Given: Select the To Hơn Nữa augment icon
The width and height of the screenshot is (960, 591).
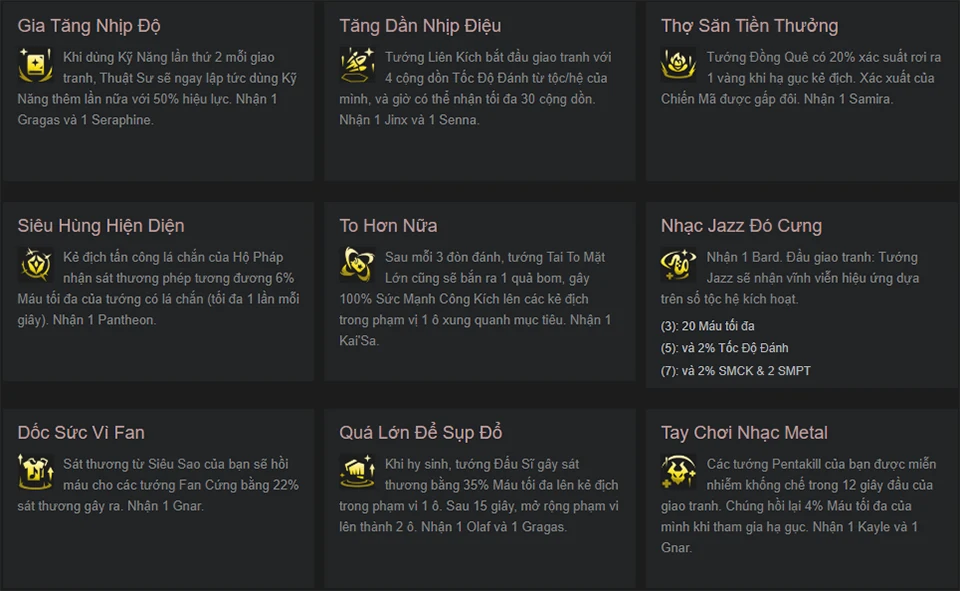Looking at the screenshot, I should pos(357,264).
